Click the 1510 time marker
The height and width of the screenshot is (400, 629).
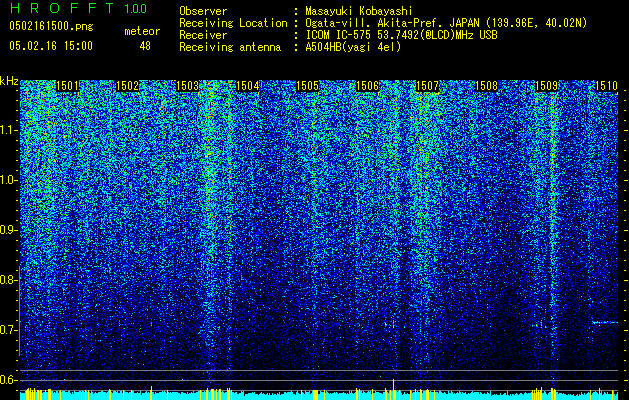coord(606,86)
